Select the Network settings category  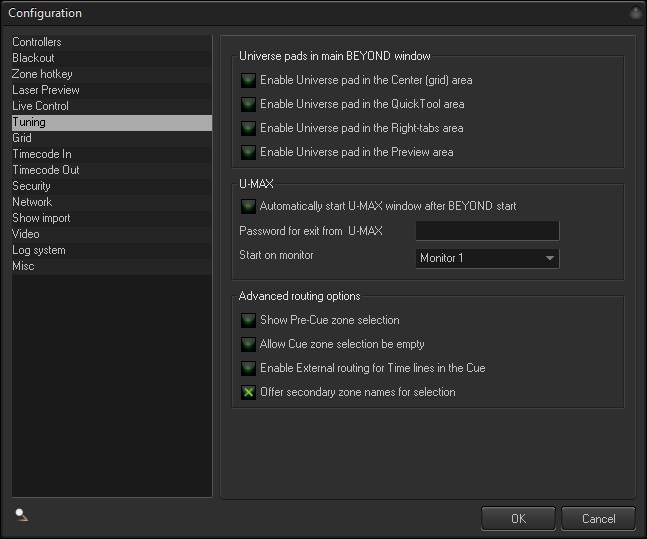pyautogui.click(x=32, y=202)
